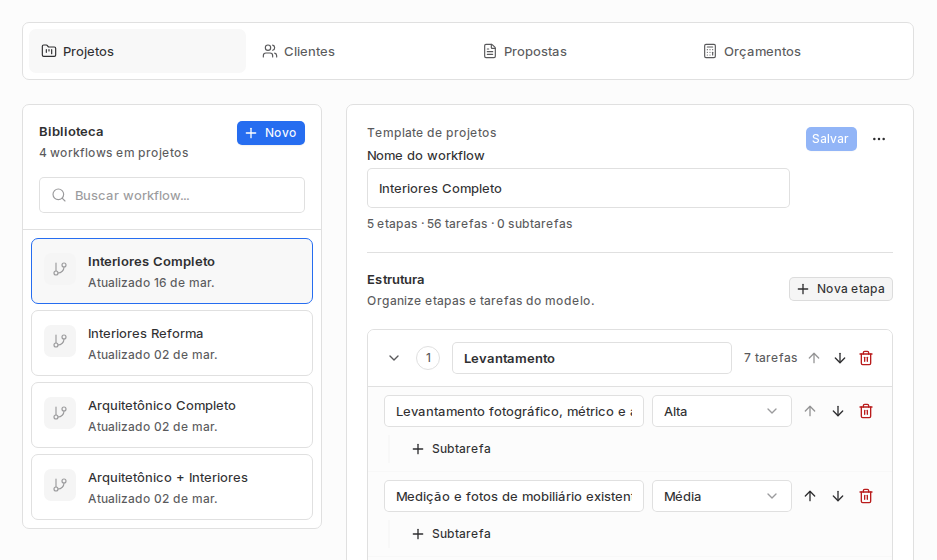
Task: Delete the Medição e fotos task
Action: tap(866, 496)
